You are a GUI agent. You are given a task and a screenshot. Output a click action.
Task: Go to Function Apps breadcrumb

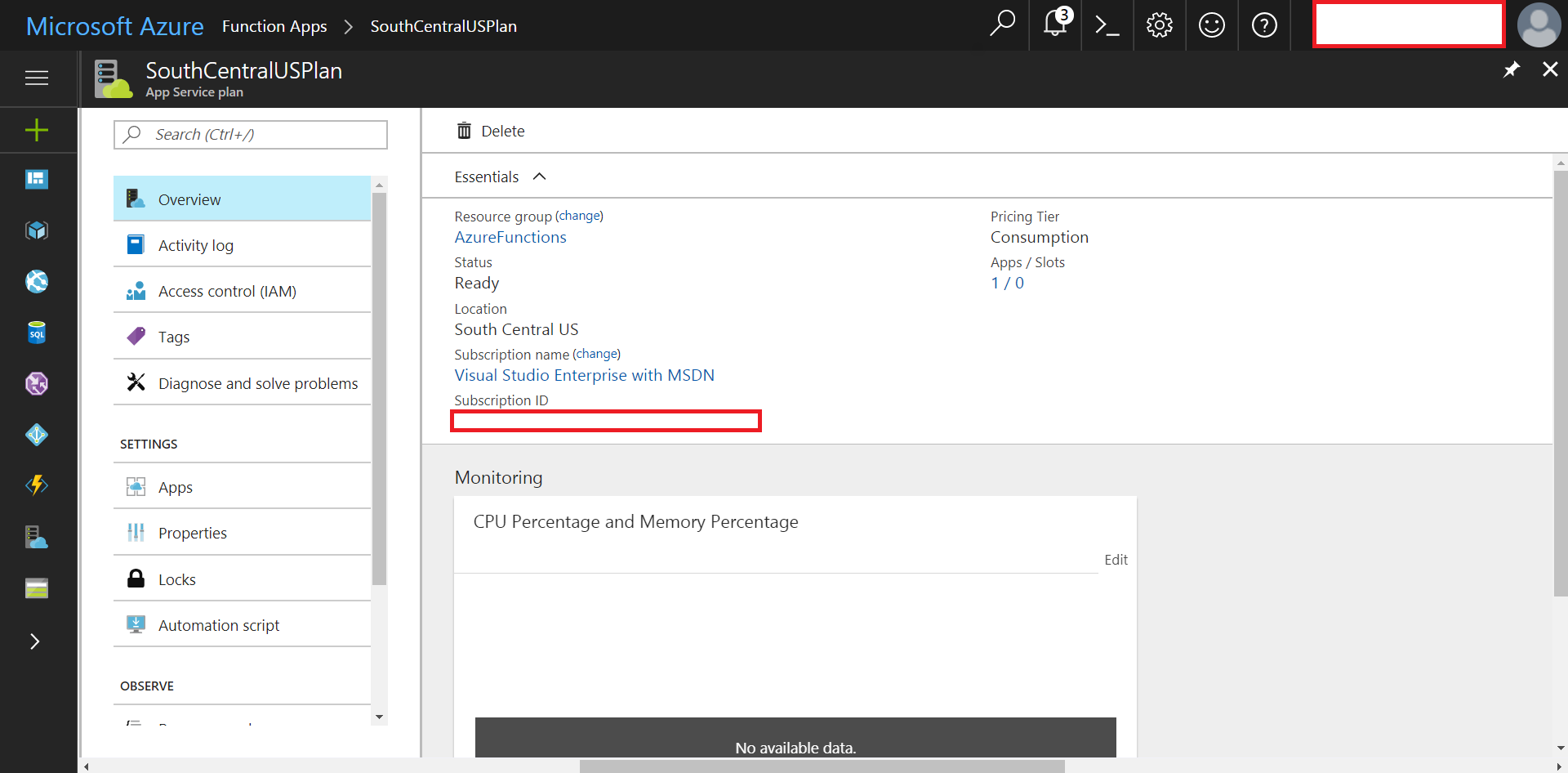[x=274, y=26]
